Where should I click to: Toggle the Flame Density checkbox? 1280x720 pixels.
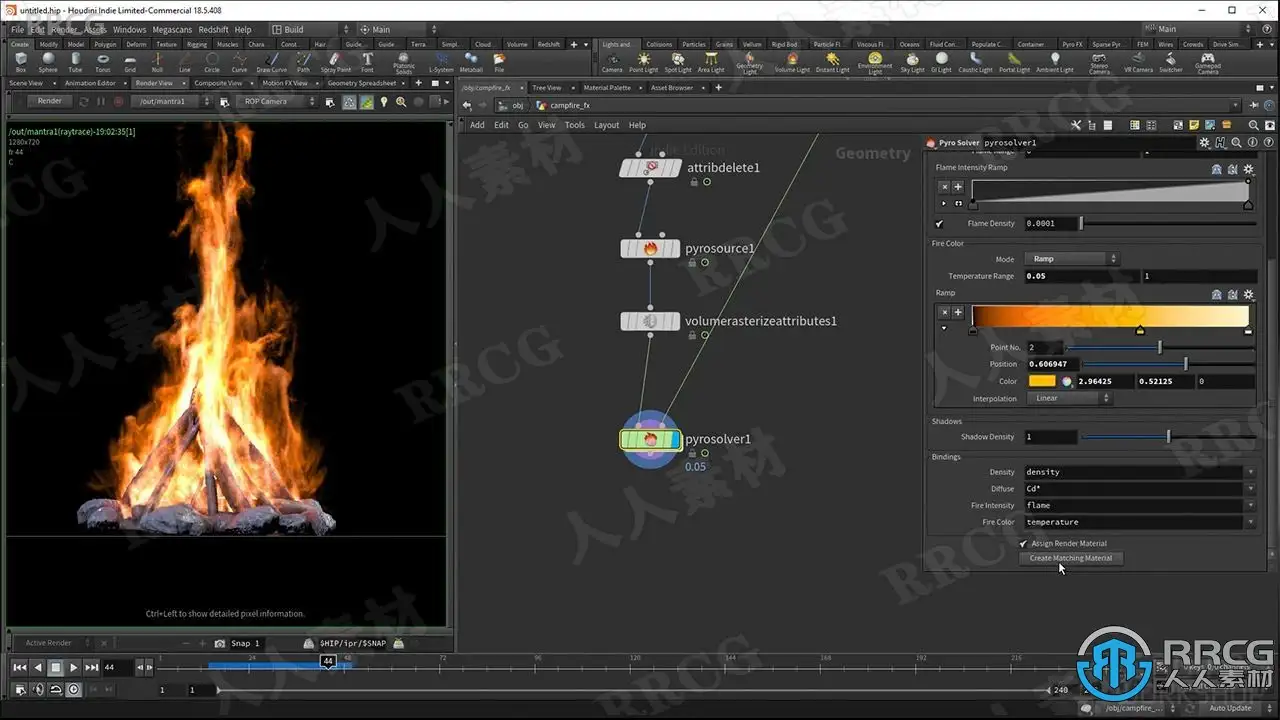(x=939, y=224)
